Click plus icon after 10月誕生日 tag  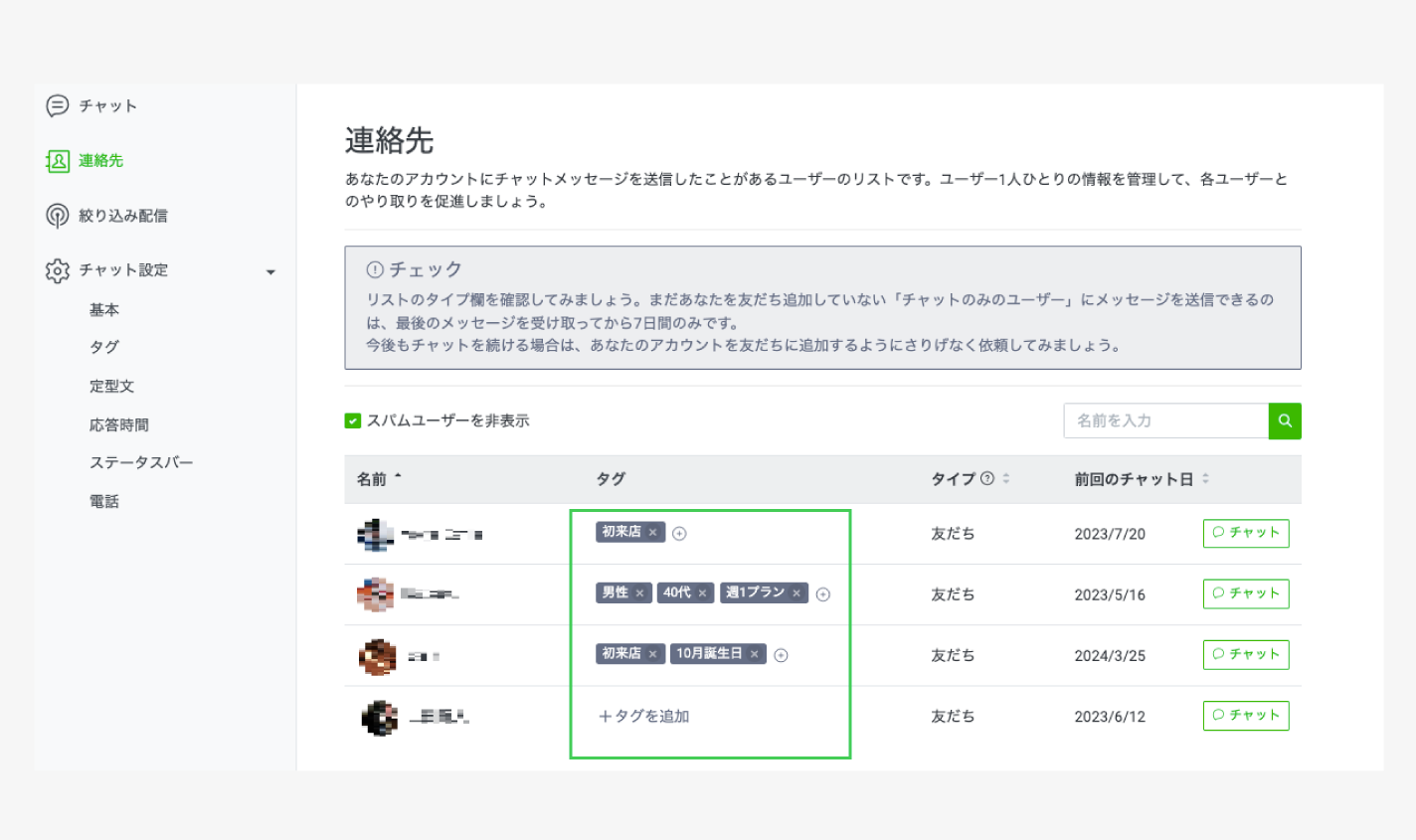coord(781,655)
